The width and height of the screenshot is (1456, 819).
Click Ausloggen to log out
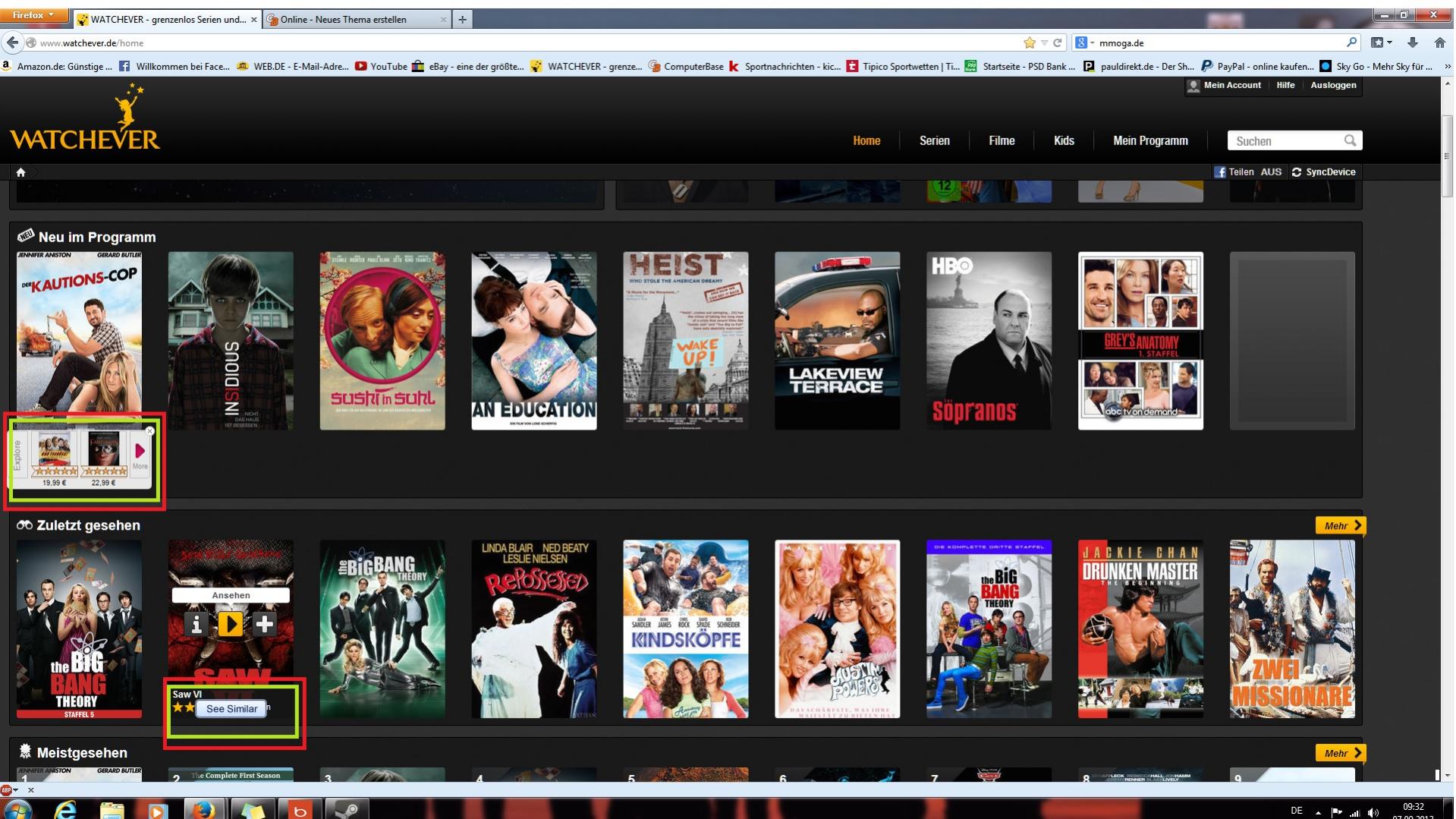coord(1333,85)
